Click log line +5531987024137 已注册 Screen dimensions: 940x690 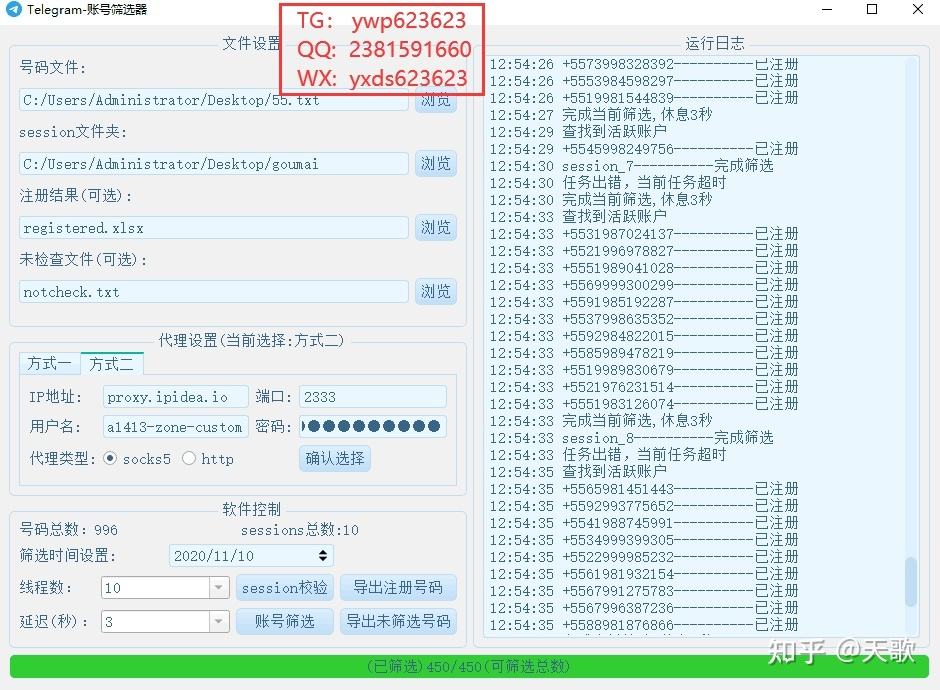coord(644,234)
